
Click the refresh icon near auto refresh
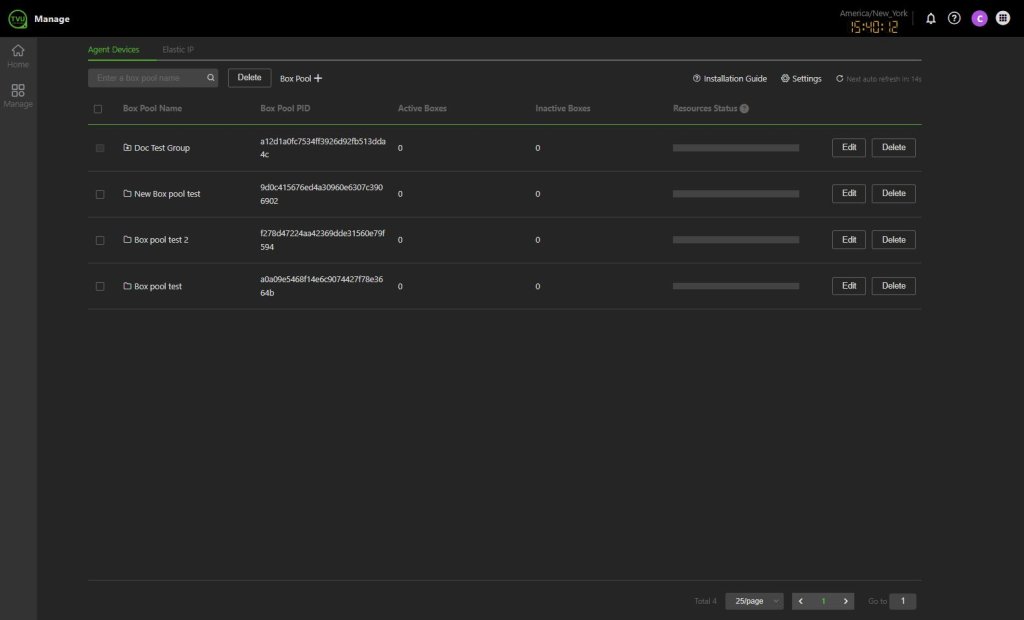point(839,78)
